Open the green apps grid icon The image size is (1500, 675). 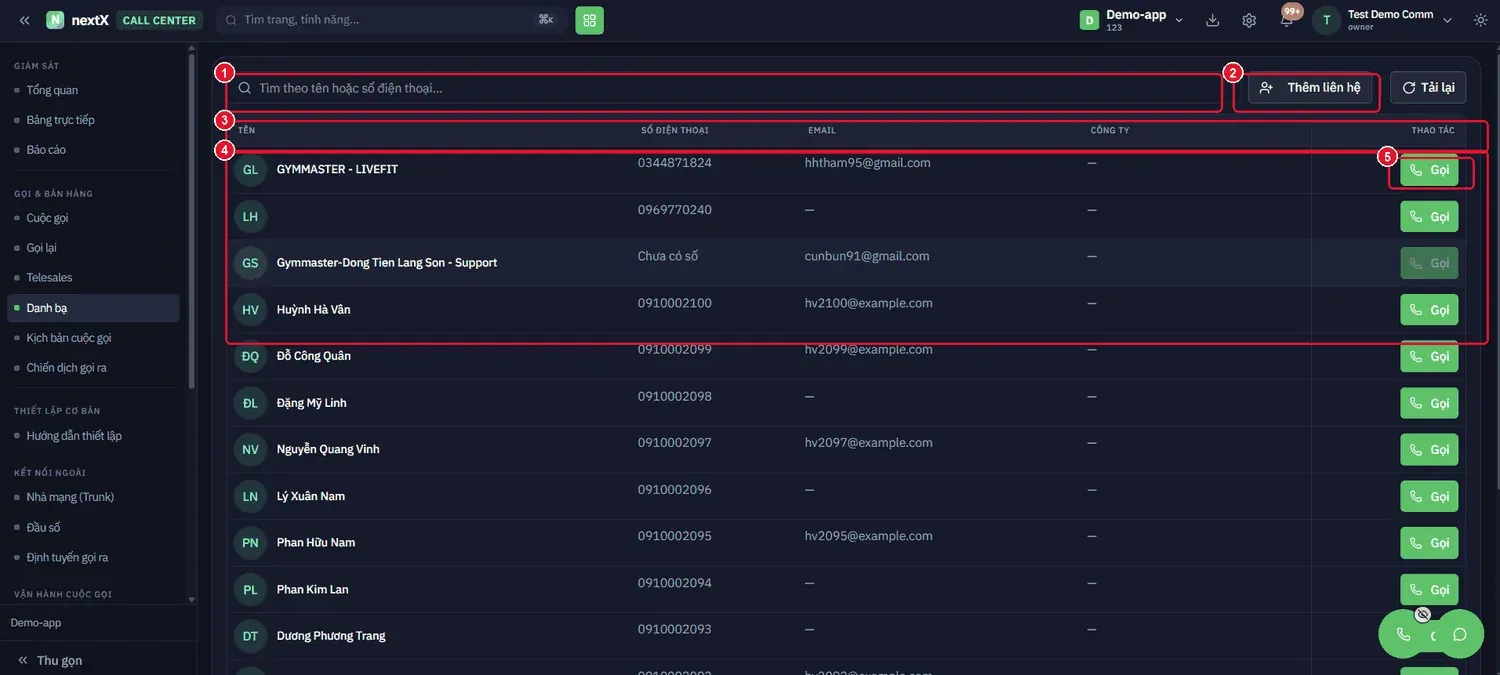tap(589, 20)
